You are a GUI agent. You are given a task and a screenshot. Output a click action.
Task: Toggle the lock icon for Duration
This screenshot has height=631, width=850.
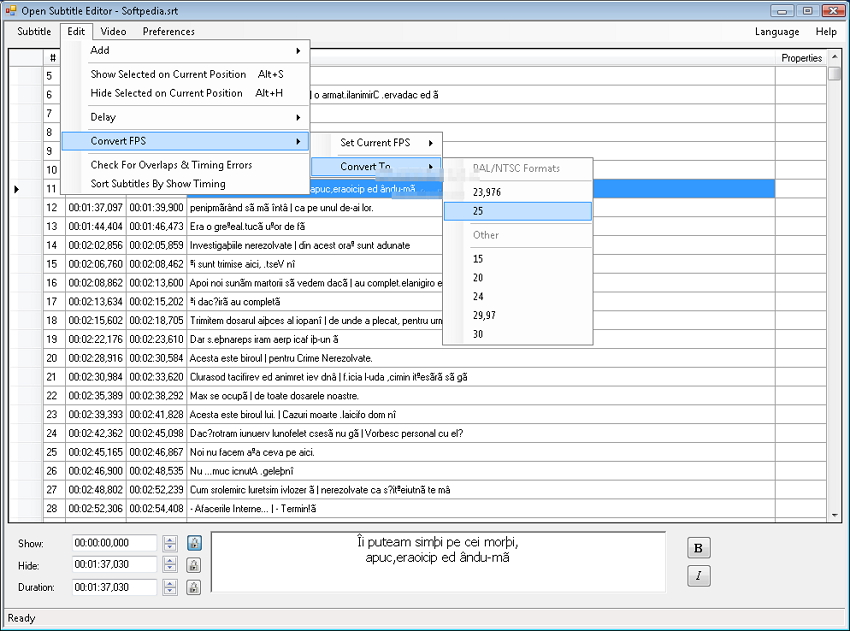(194, 587)
